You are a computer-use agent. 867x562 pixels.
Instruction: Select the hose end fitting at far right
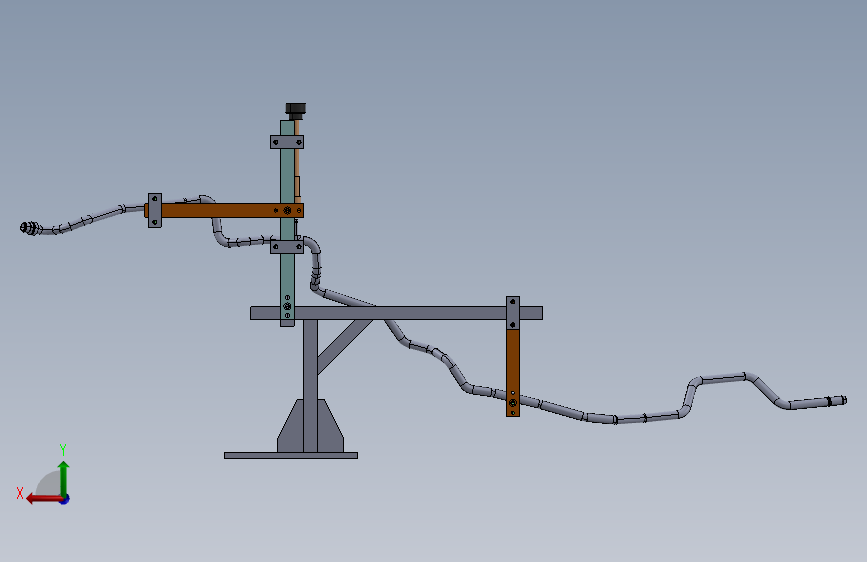[837, 400]
